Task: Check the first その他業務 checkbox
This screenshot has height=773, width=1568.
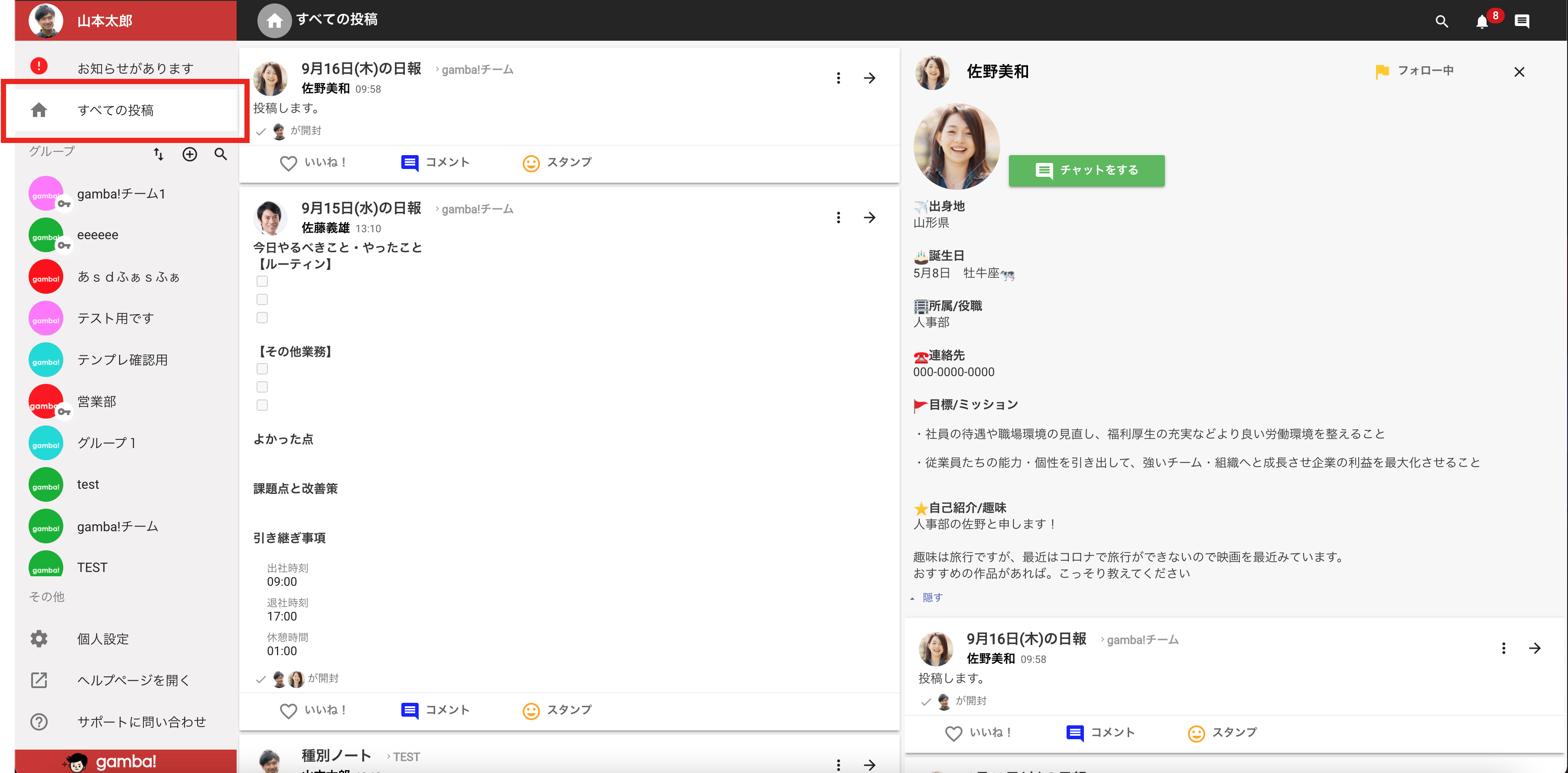Action: tap(262, 369)
